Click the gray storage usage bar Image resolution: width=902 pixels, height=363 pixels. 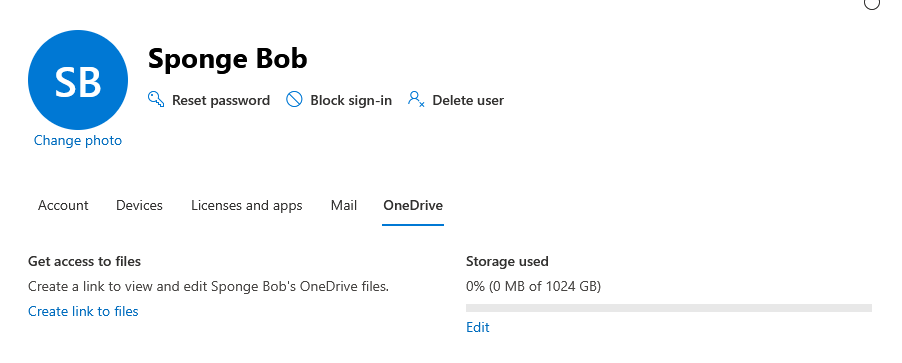[x=668, y=308]
